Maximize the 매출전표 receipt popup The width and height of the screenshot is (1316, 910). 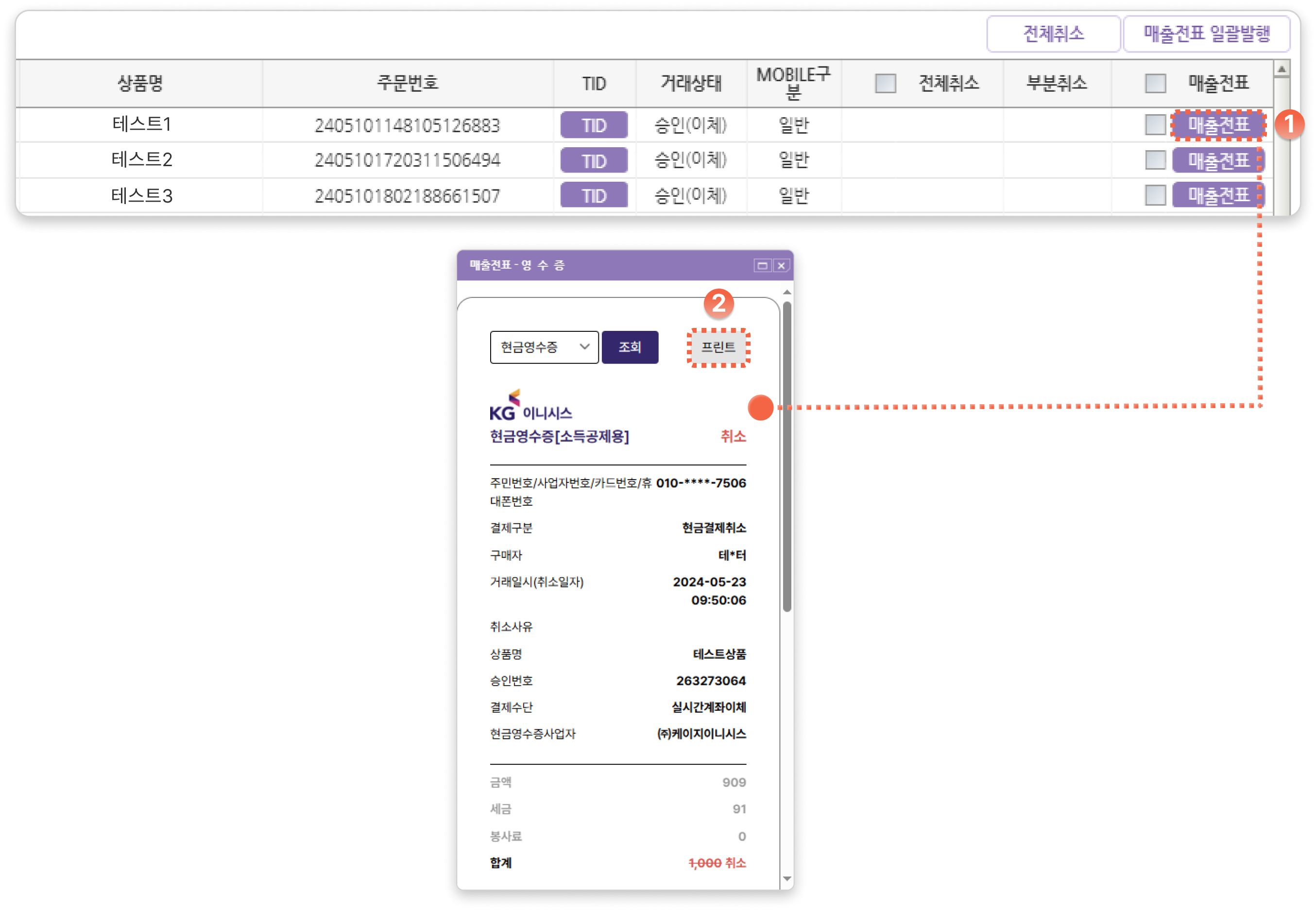coord(762,266)
